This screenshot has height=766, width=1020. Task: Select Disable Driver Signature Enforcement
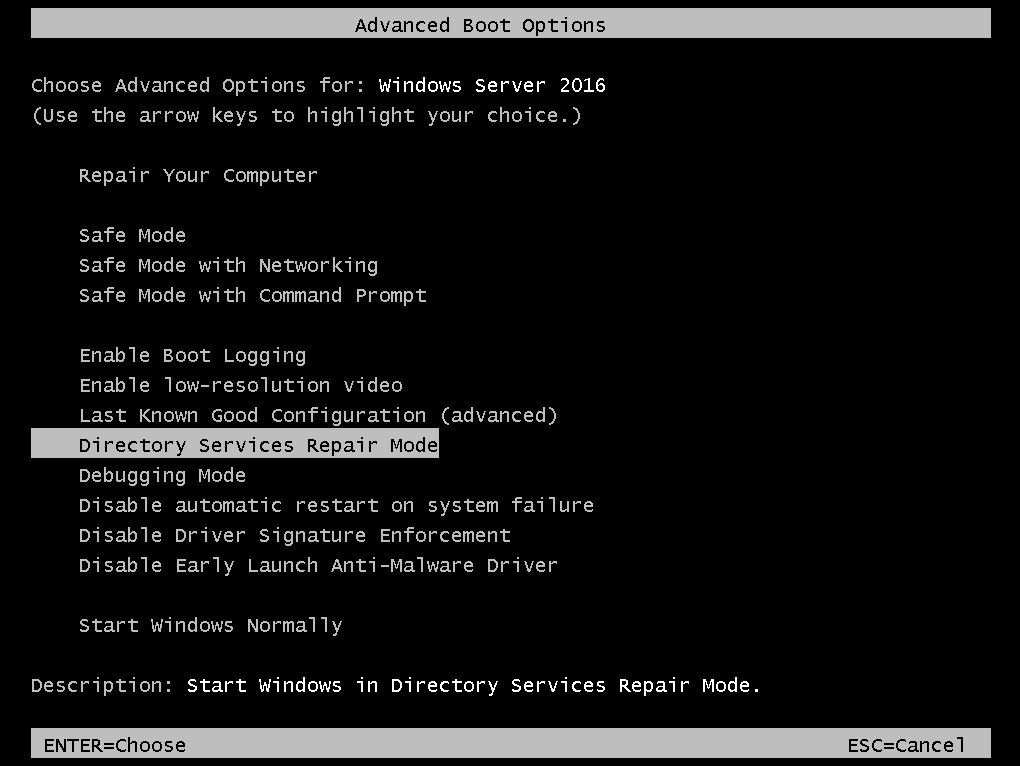(x=294, y=536)
